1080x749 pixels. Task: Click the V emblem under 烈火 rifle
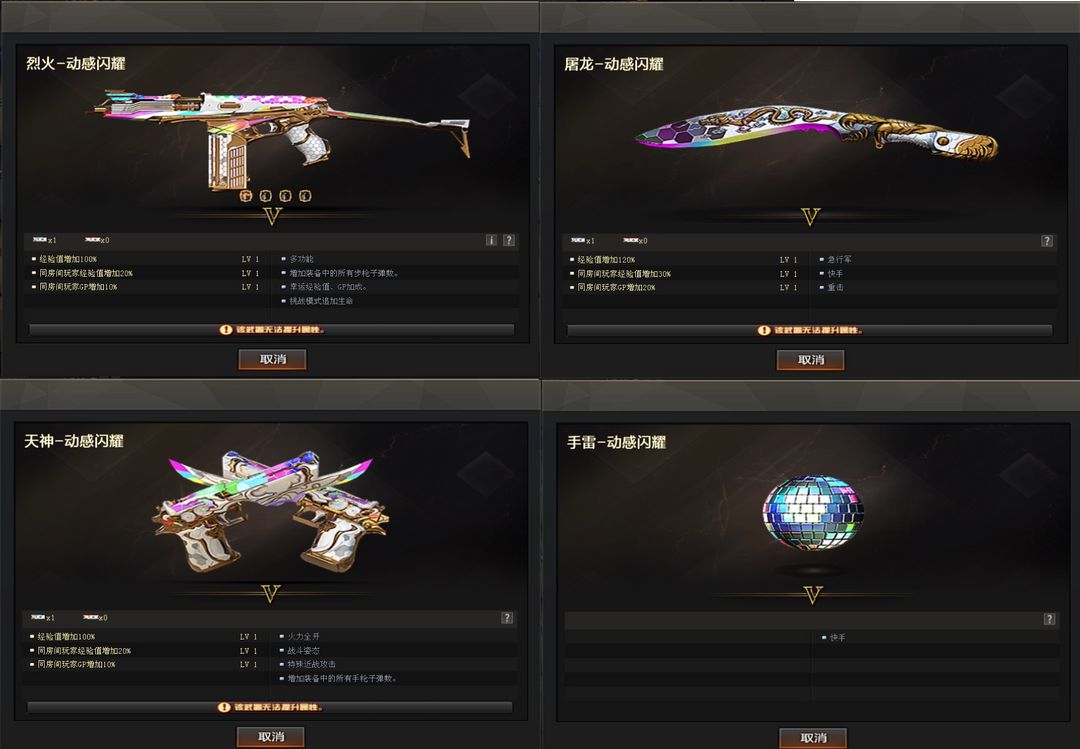[272, 216]
